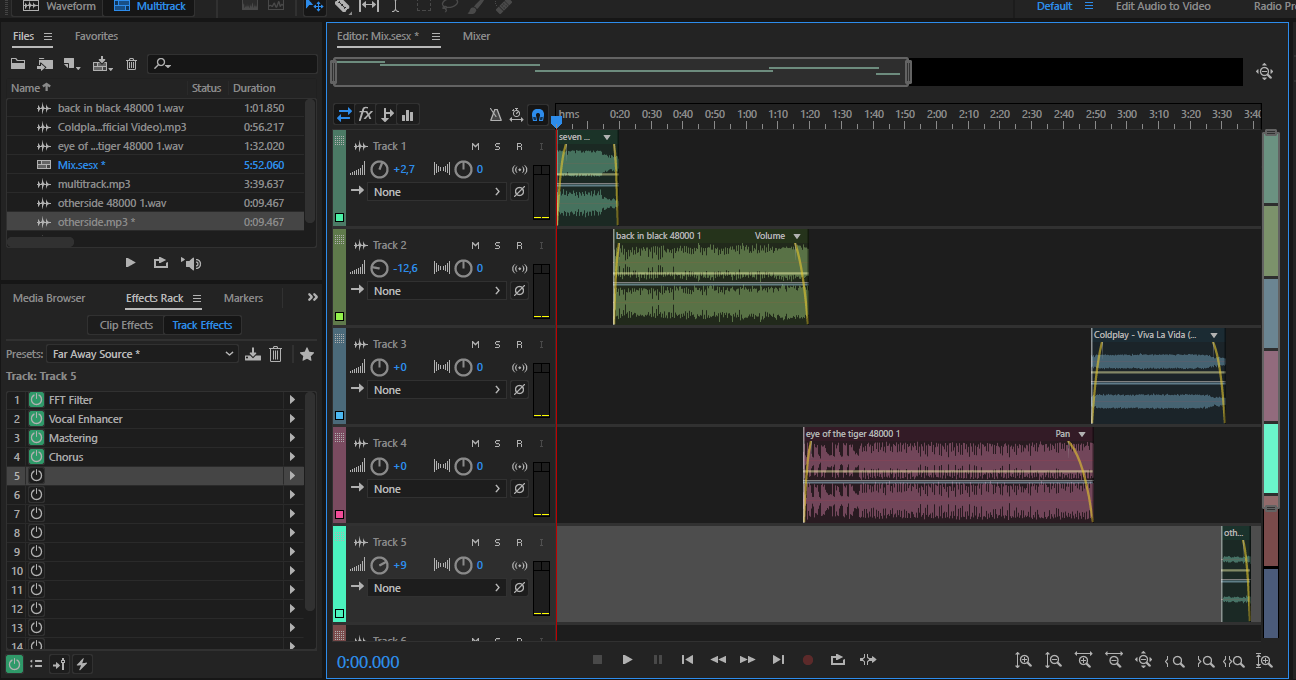Image resolution: width=1296 pixels, height=680 pixels.
Task: Click Zoom In Time icon
Action: 1083,660
